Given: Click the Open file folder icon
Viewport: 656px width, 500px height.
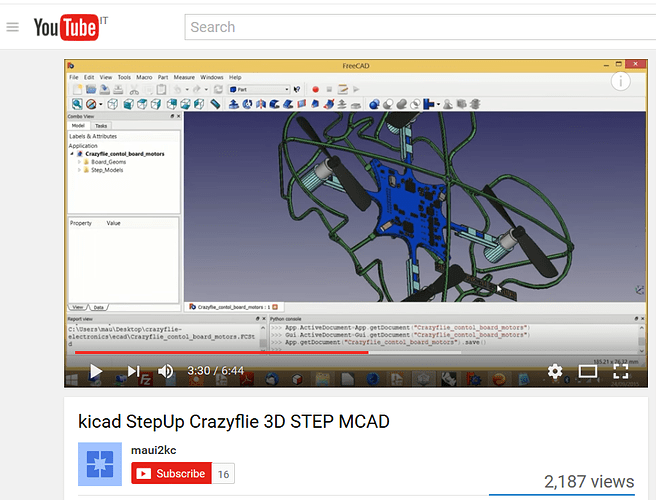Looking at the screenshot, I should tap(91, 90).
